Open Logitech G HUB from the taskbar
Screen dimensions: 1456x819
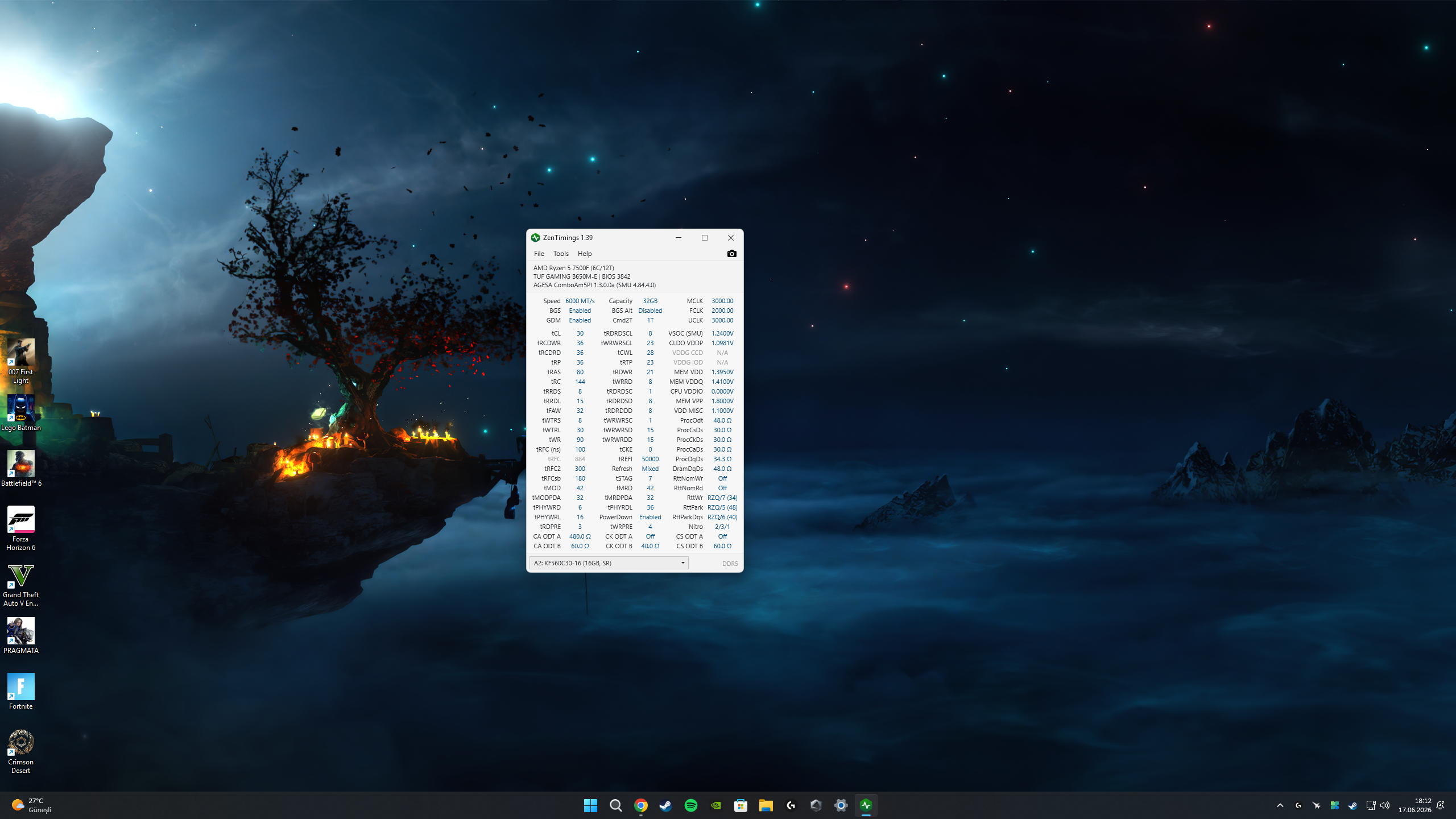coord(791,805)
